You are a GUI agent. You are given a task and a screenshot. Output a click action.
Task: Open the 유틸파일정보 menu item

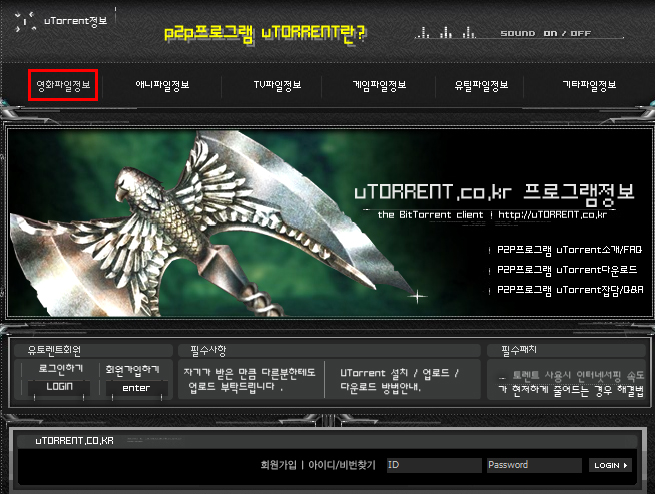481,85
